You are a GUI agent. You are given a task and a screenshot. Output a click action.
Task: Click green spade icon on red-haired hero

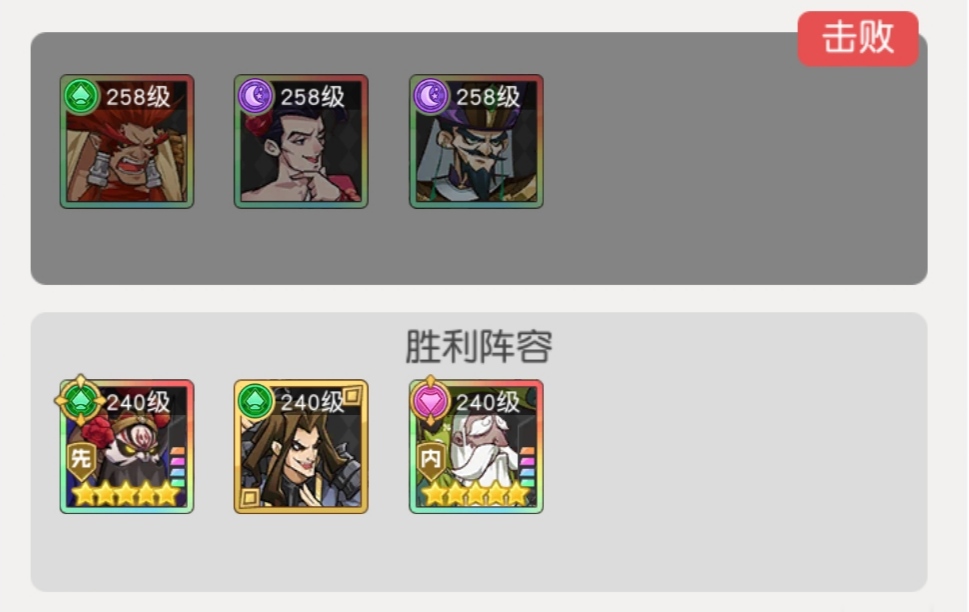[81, 96]
